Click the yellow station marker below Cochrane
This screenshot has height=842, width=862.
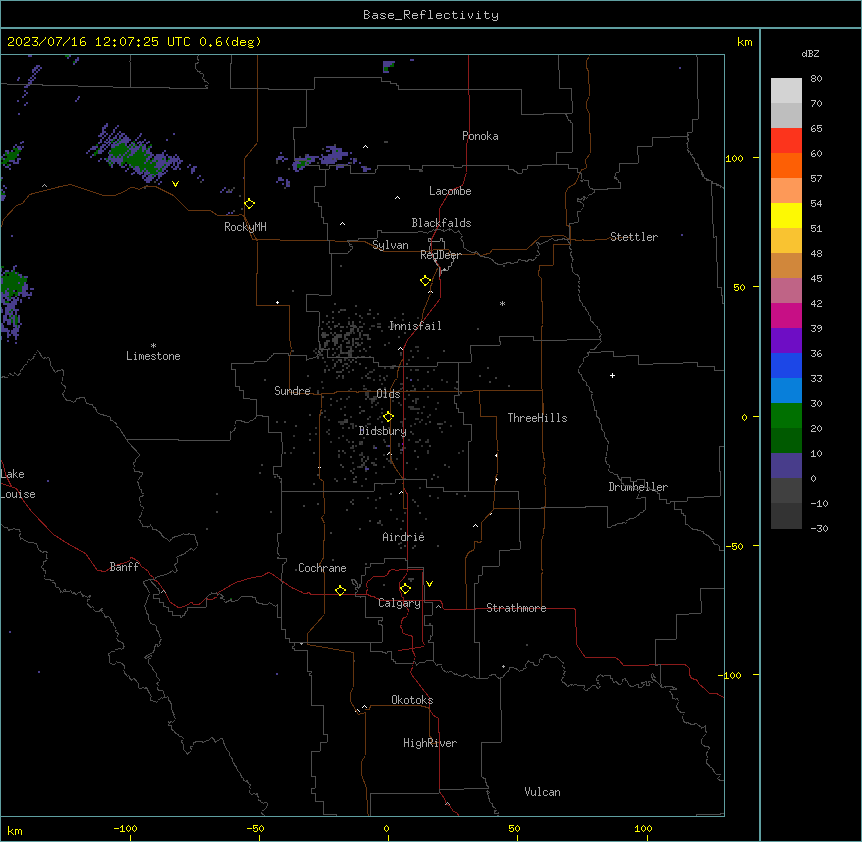coord(340,591)
